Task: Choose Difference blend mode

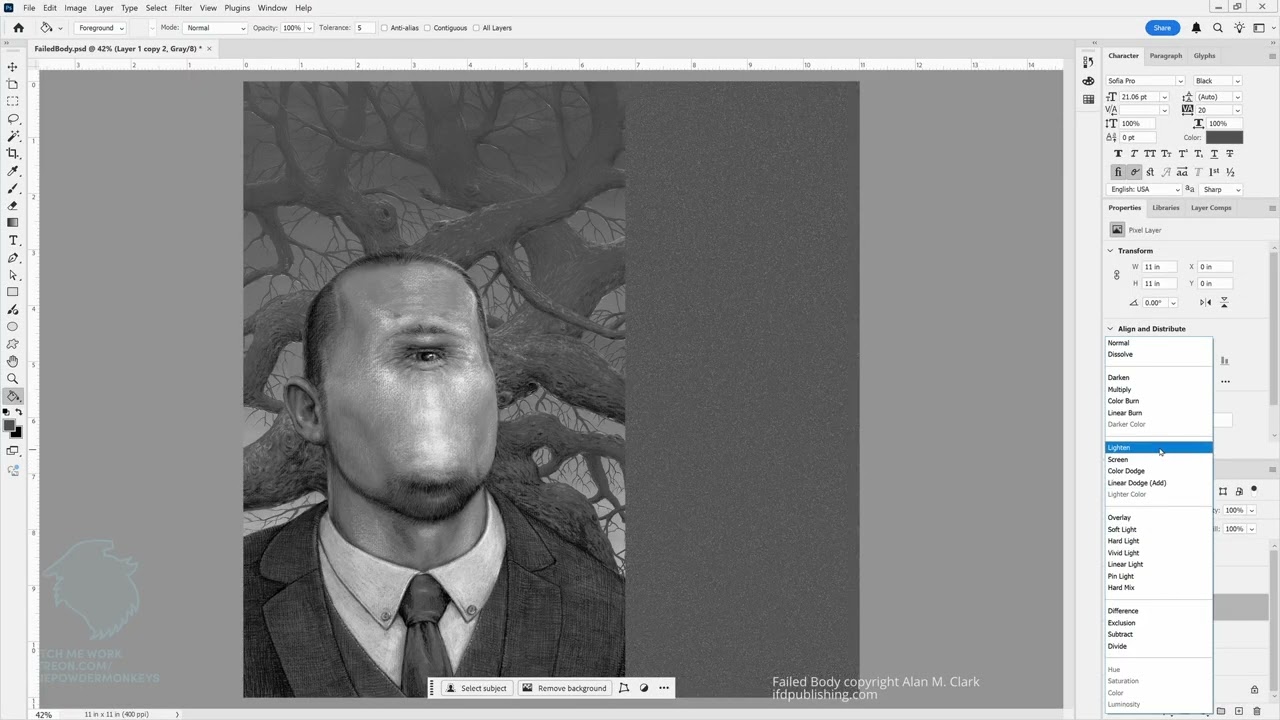Action: [1159, 611]
